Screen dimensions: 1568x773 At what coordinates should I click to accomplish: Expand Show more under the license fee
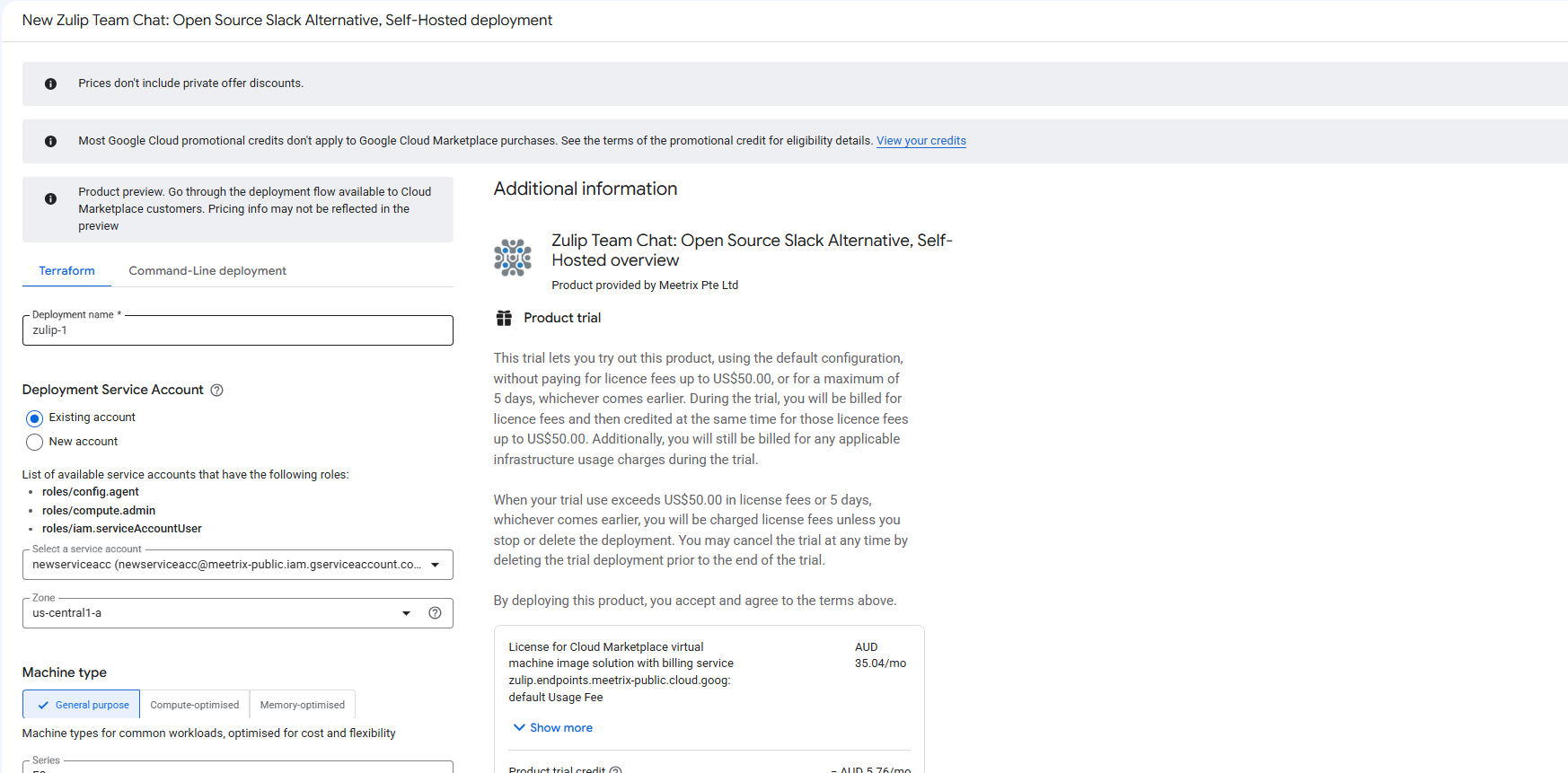[552, 728]
